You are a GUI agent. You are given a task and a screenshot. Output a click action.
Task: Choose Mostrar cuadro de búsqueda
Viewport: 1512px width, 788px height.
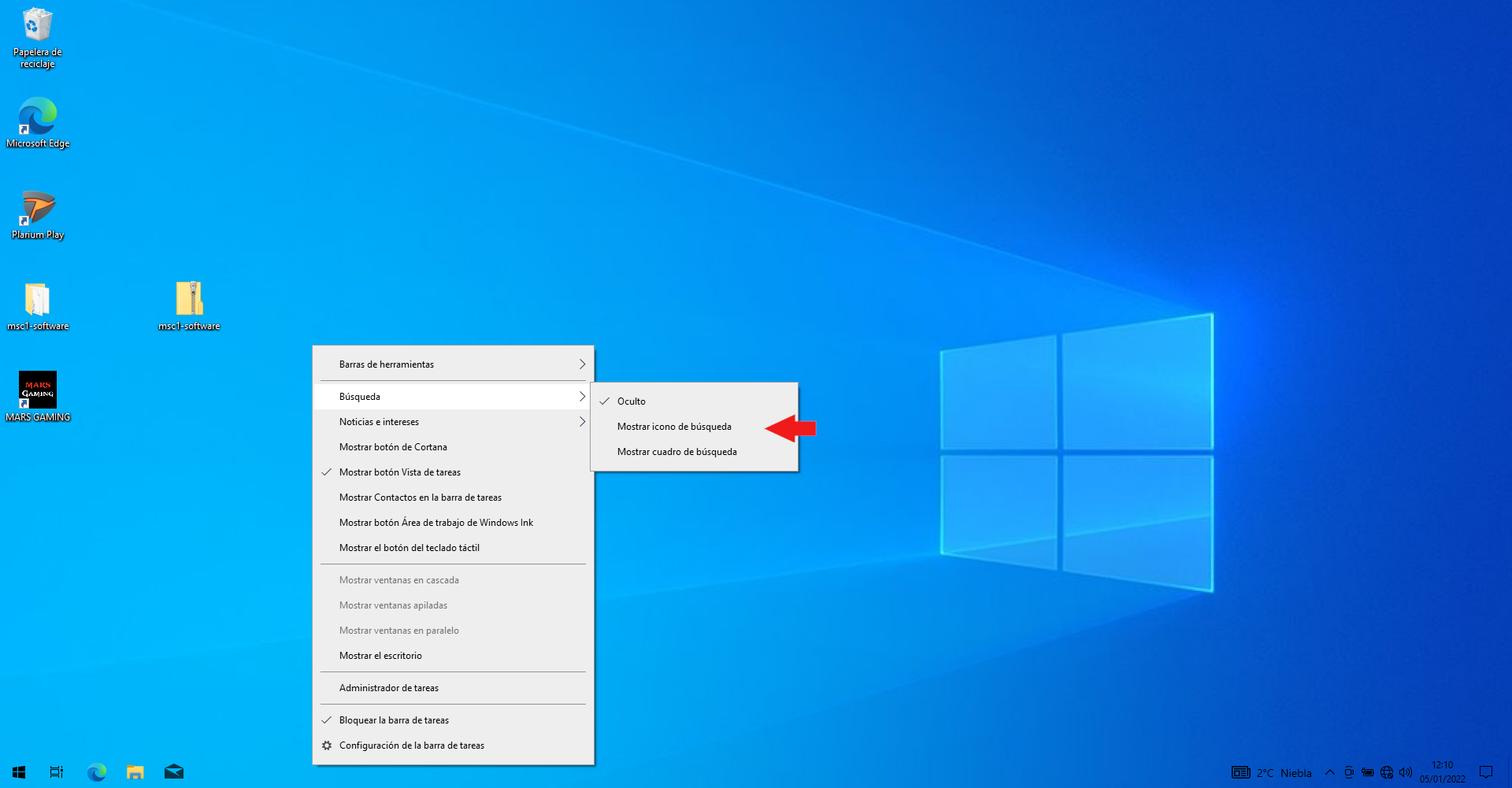coord(695,452)
